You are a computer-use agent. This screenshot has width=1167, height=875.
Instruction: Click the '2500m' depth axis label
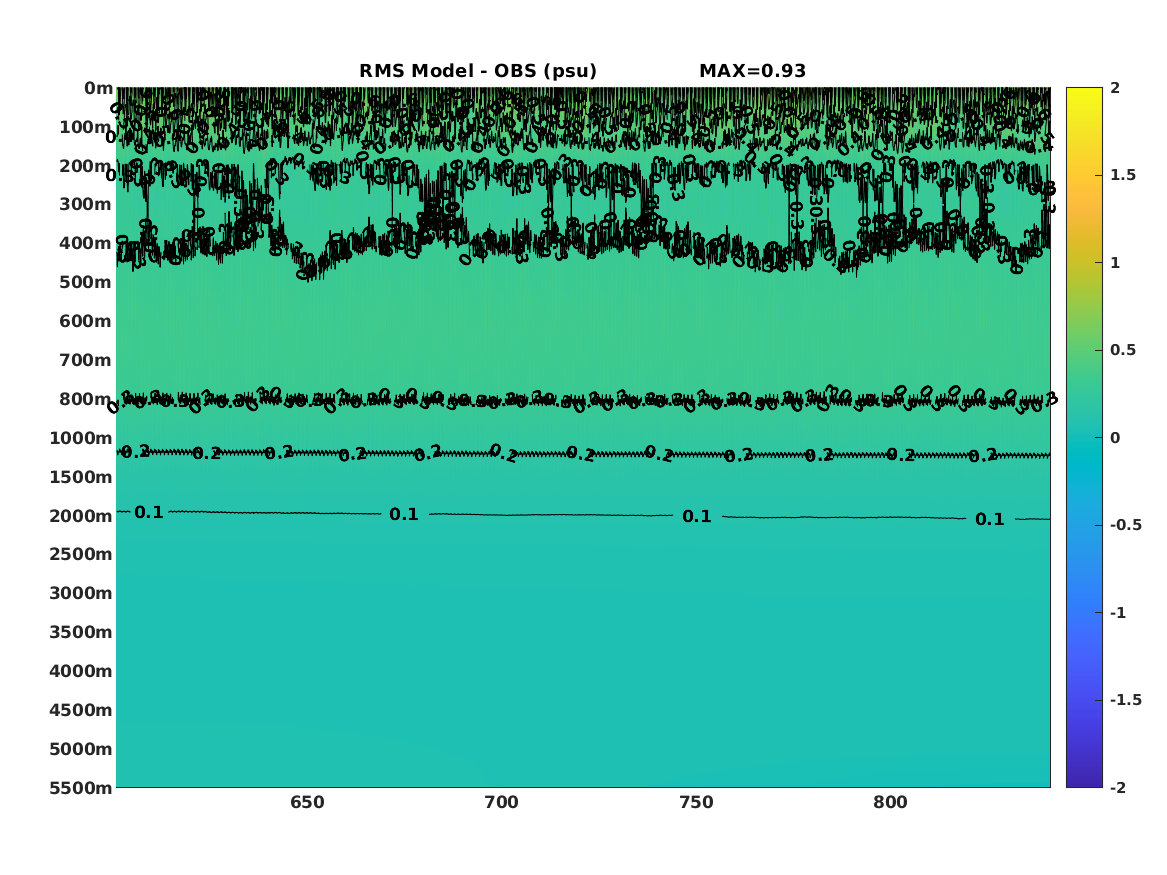(81, 554)
